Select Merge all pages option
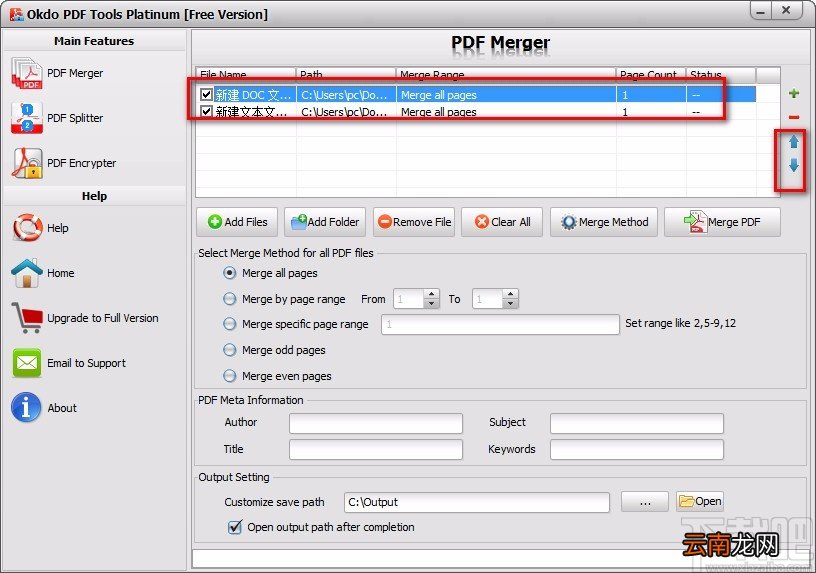 point(230,273)
